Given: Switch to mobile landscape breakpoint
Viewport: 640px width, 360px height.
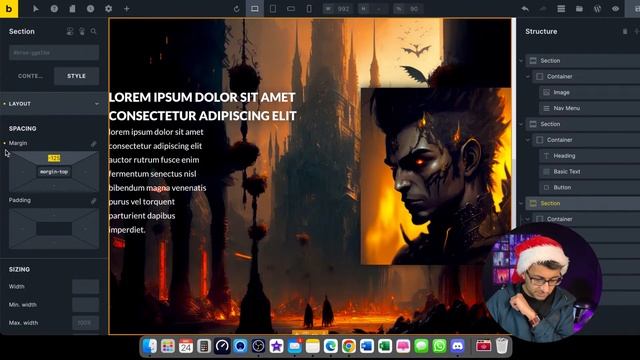Looking at the screenshot, I should [x=291, y=9].
